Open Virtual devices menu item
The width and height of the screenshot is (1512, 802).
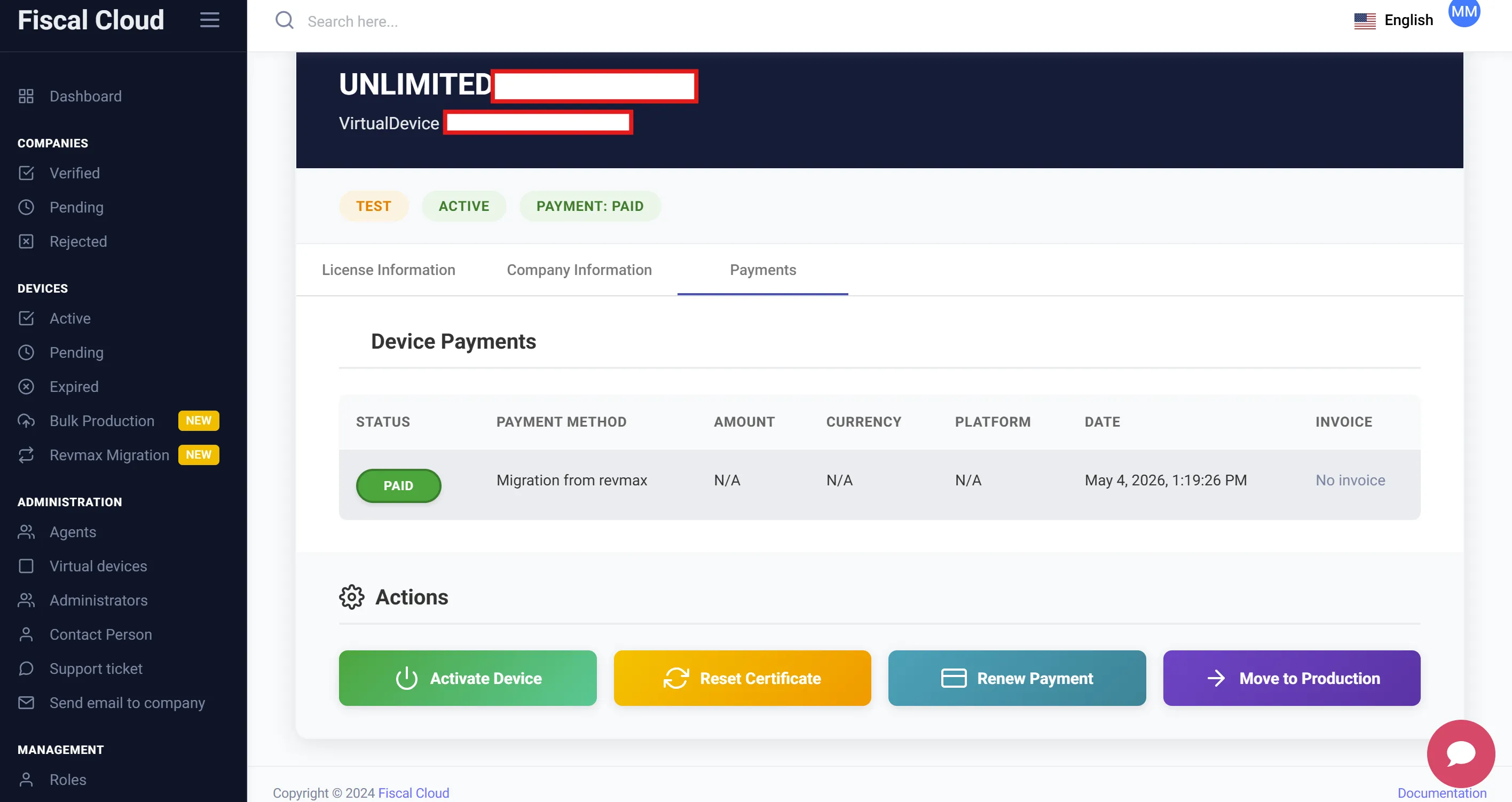tap(98, 566)
